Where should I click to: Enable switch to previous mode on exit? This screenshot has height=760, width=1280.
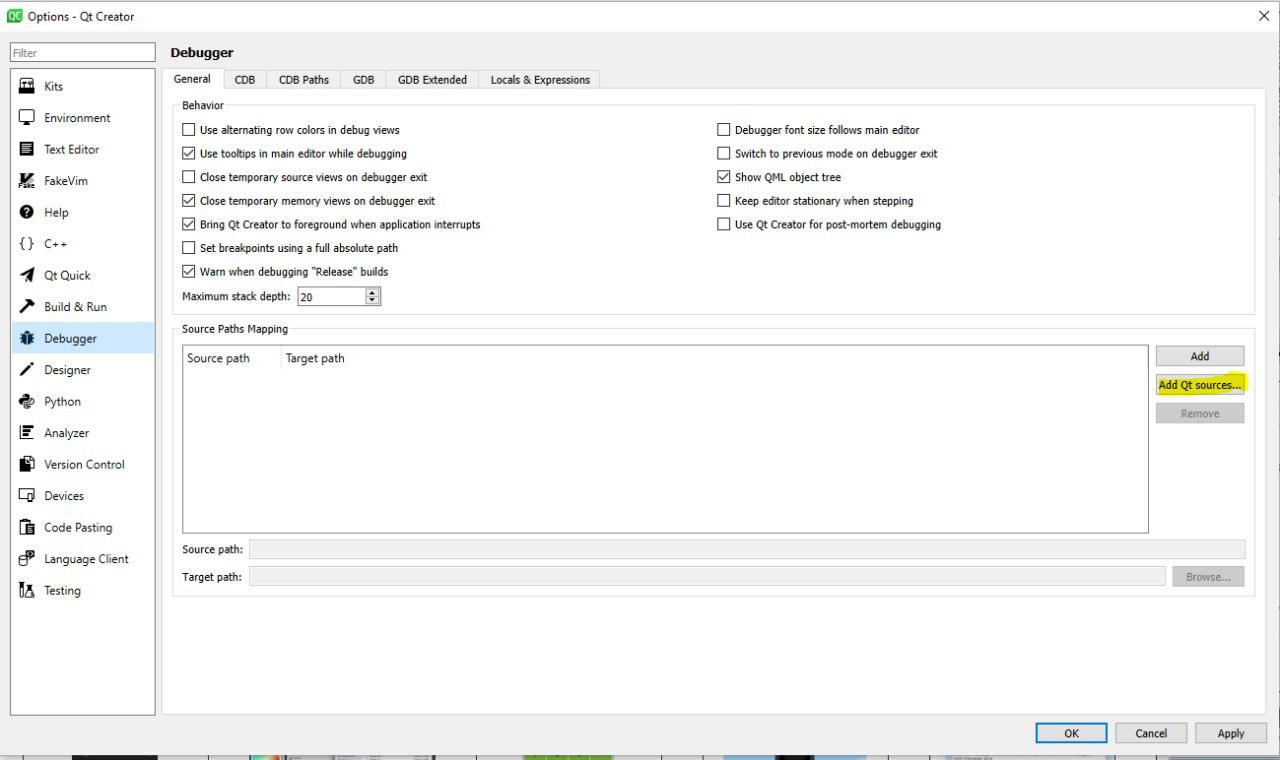tap(724, 154)
